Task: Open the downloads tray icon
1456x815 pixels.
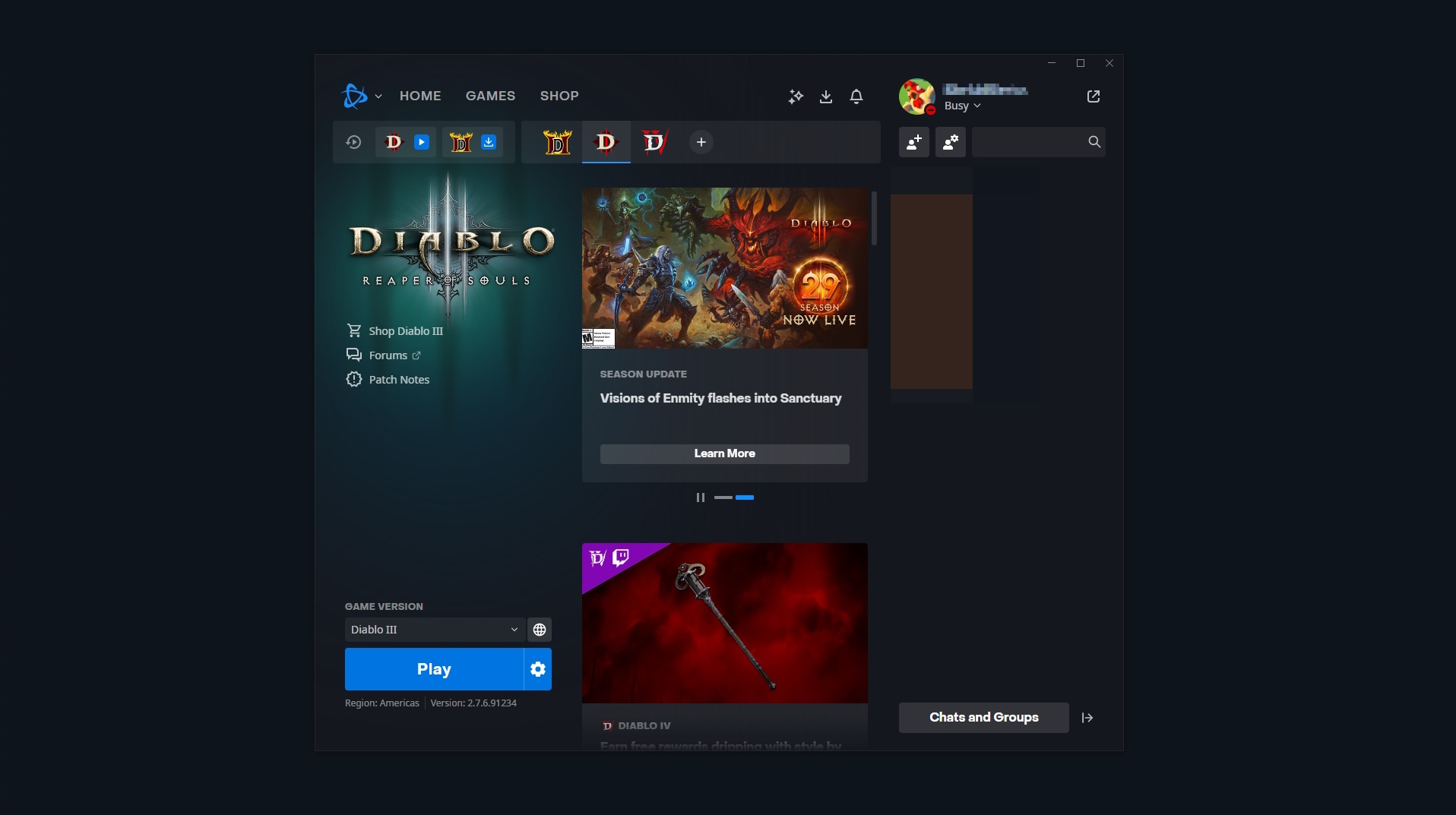Action: pyautogui.click(x=826, y=96)
